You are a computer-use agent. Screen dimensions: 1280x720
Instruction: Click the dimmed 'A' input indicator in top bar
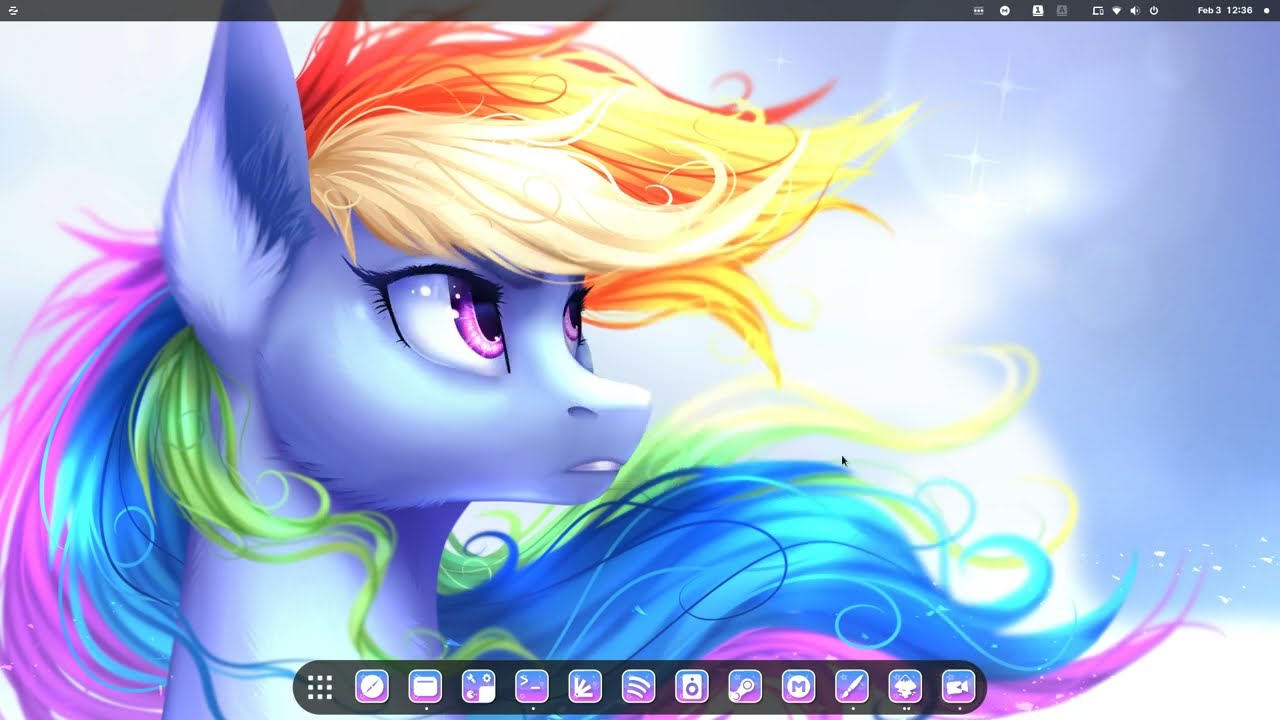pos(1062,10)
